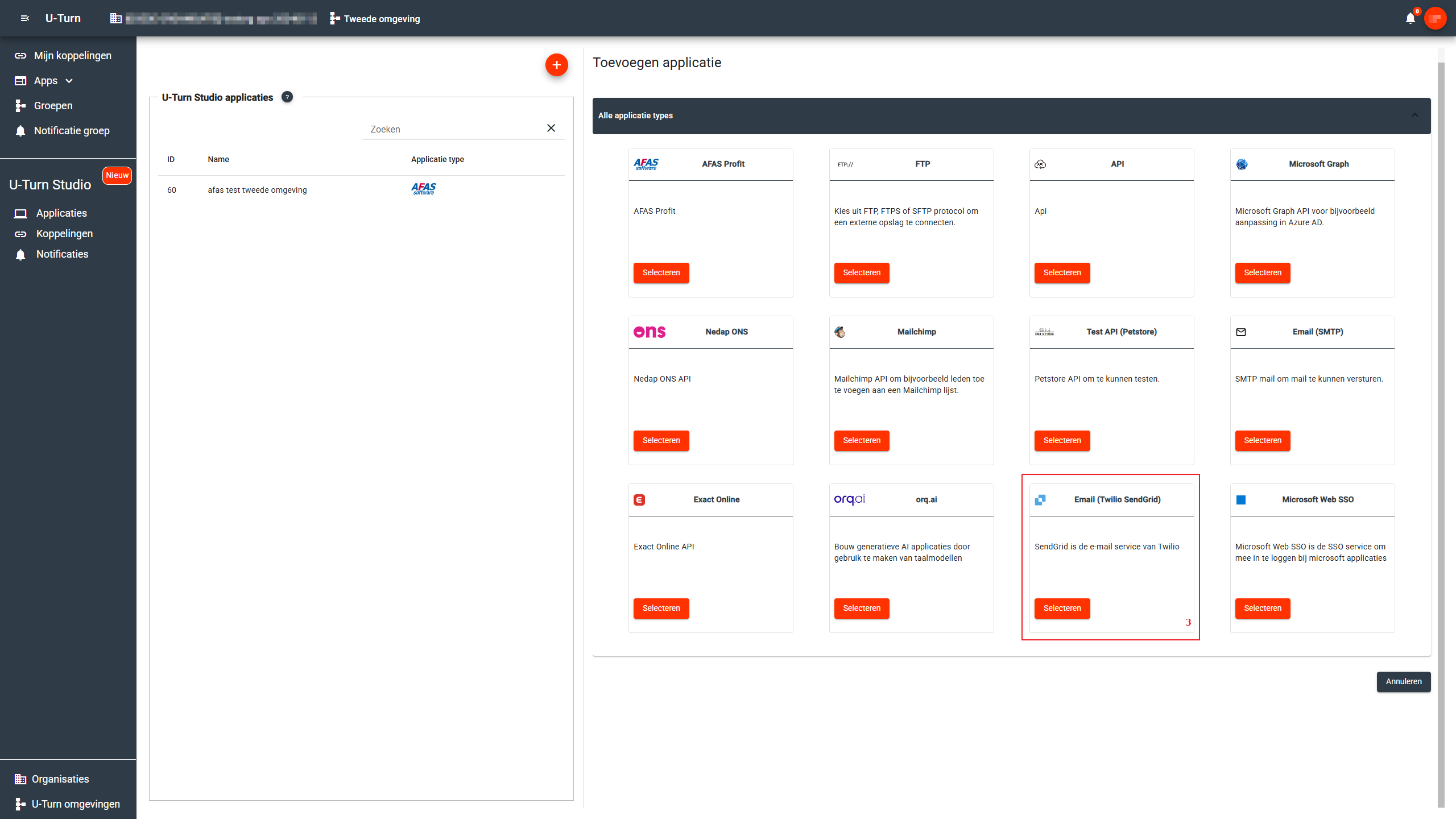Click the red plus add application button
Image resolution: width=1456 pixels, height=819 pixels.
[x=556, y=65]
